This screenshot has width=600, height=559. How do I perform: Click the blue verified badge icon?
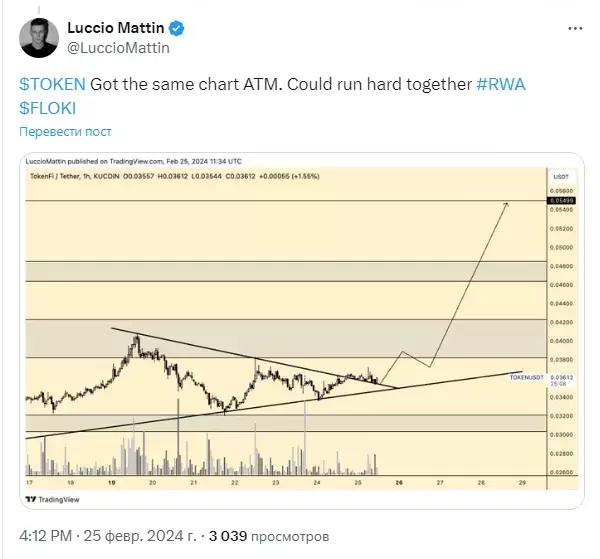(176, 28)
